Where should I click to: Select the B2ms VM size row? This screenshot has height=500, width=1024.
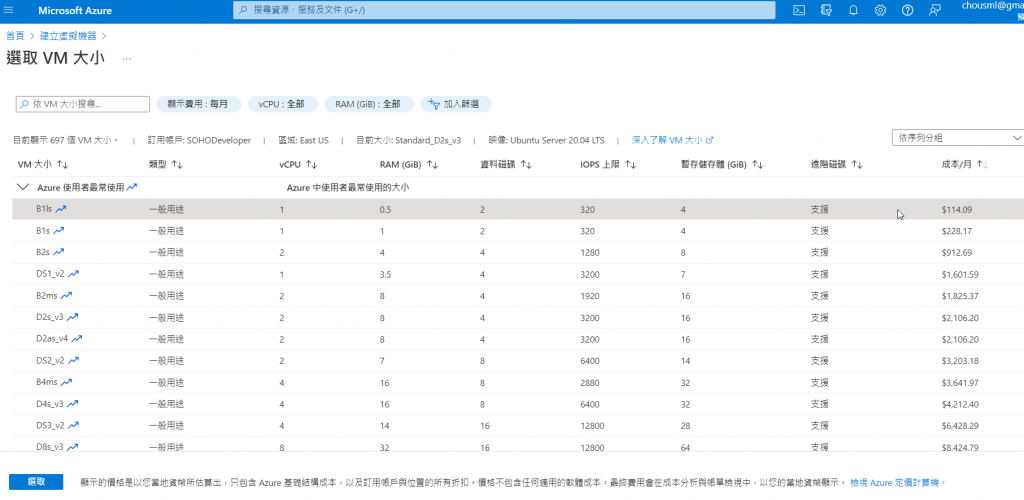(518, 295)
